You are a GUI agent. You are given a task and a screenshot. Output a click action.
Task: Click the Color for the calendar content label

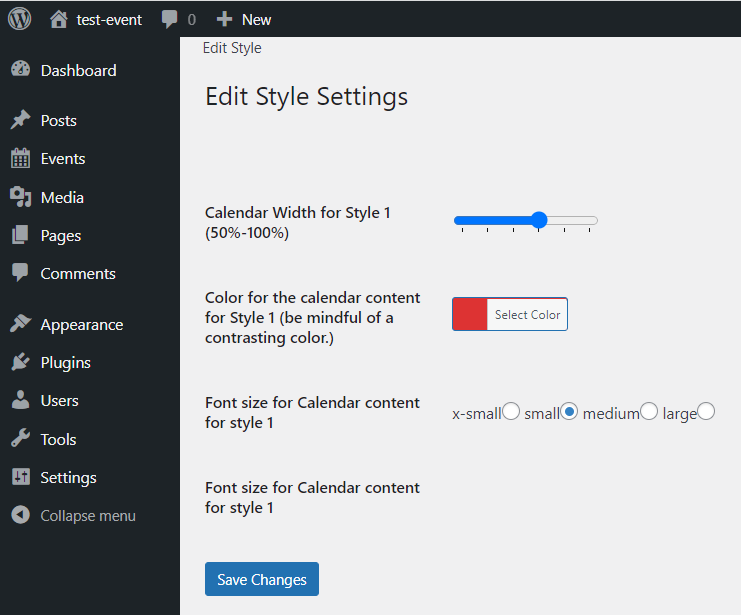pos(312,318)
